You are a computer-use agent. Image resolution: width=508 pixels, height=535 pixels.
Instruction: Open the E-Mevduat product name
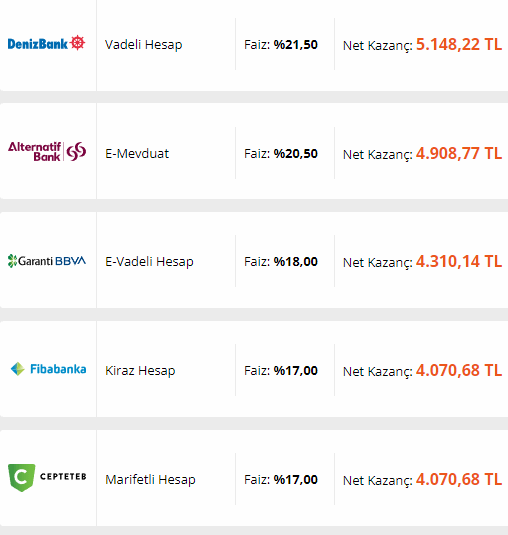click(x=137, y=154)
